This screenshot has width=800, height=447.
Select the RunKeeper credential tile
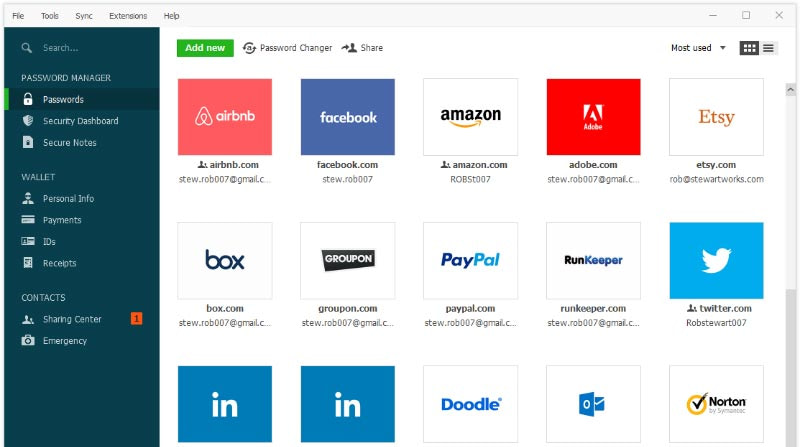tap(593, 260)
